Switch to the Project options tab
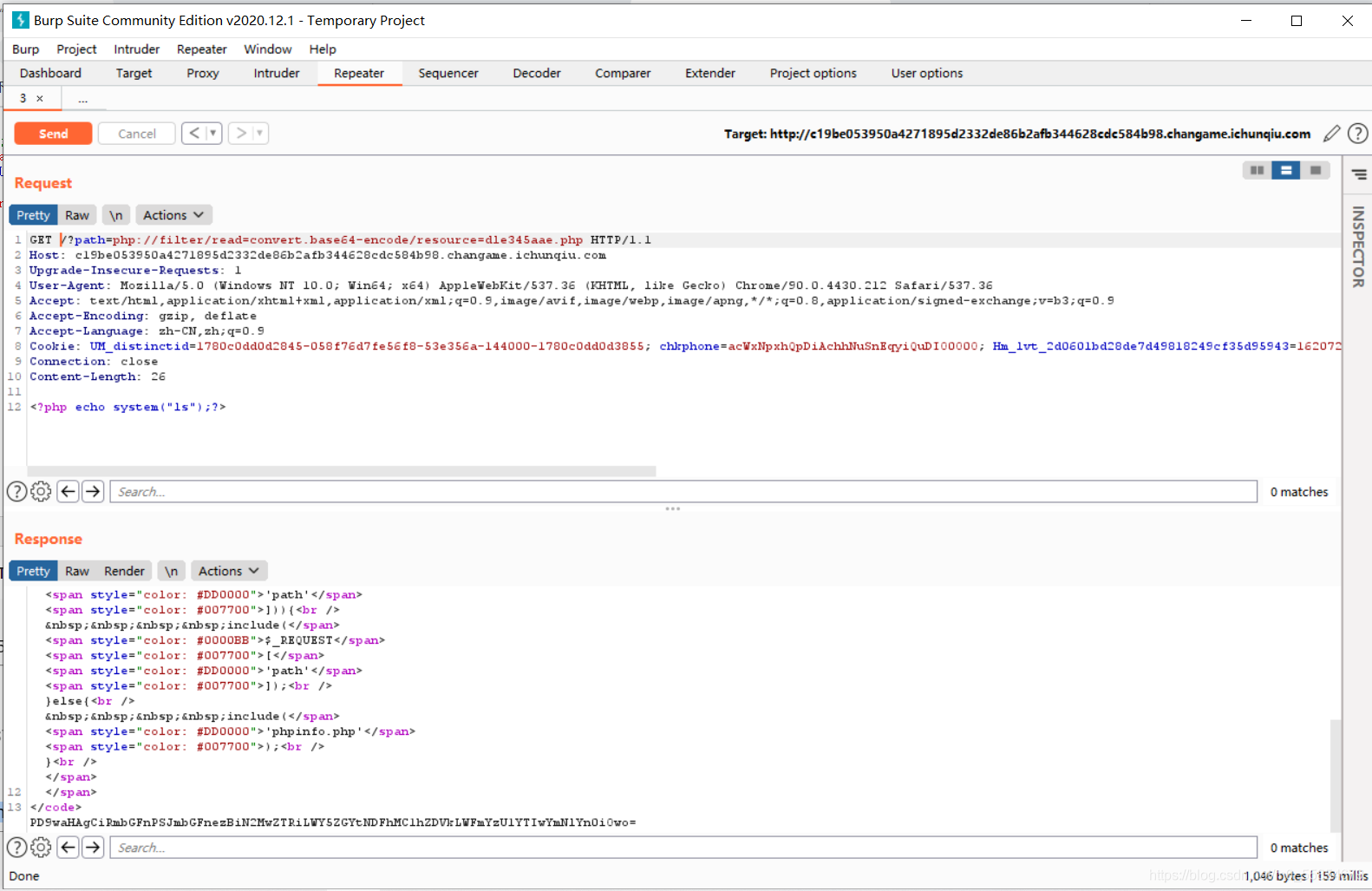Image resolution: width=1372 pixels, height=891 pixels. point(813,74)
